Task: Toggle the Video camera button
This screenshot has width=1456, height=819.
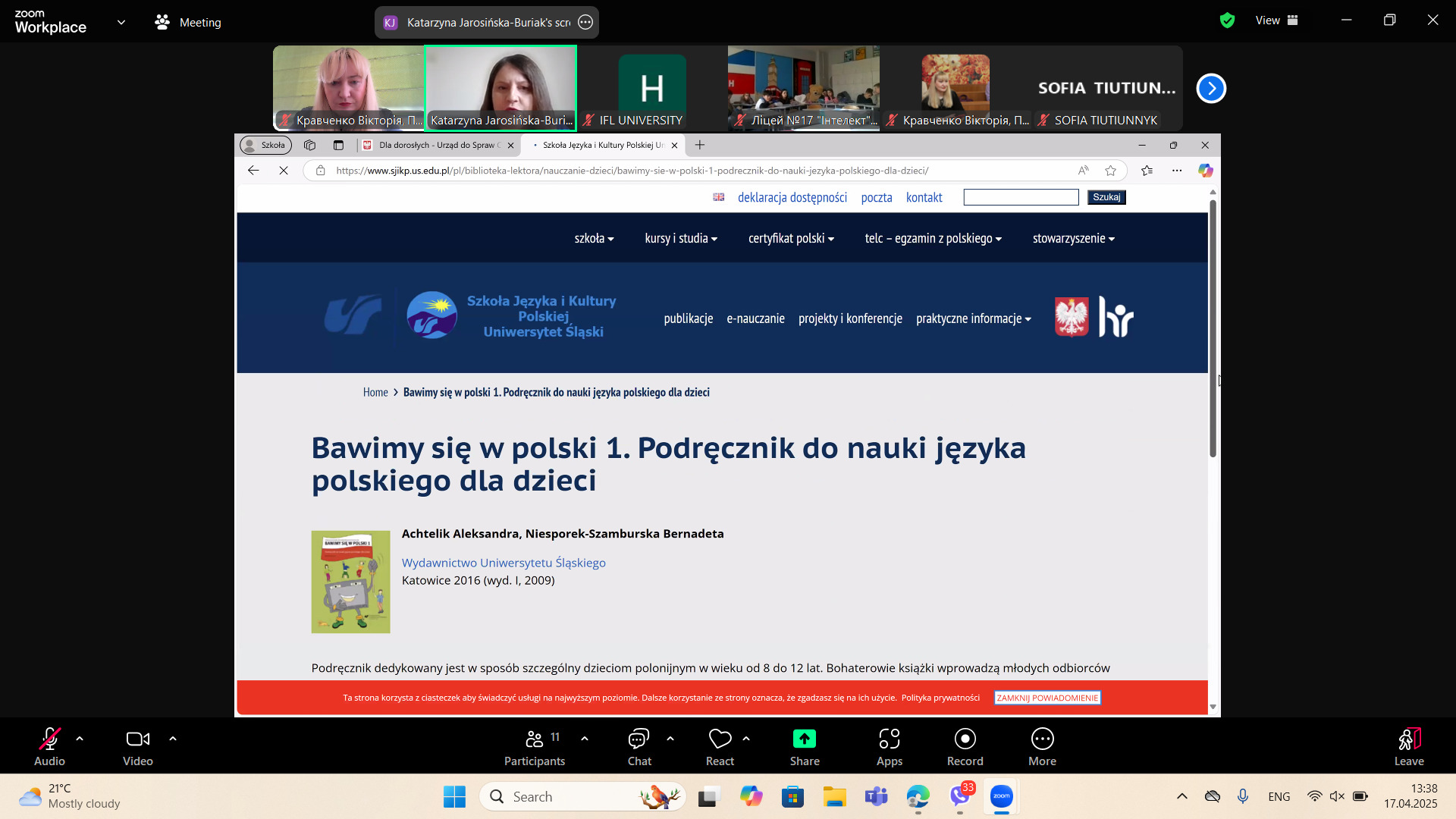Action: tap(138, 747)
